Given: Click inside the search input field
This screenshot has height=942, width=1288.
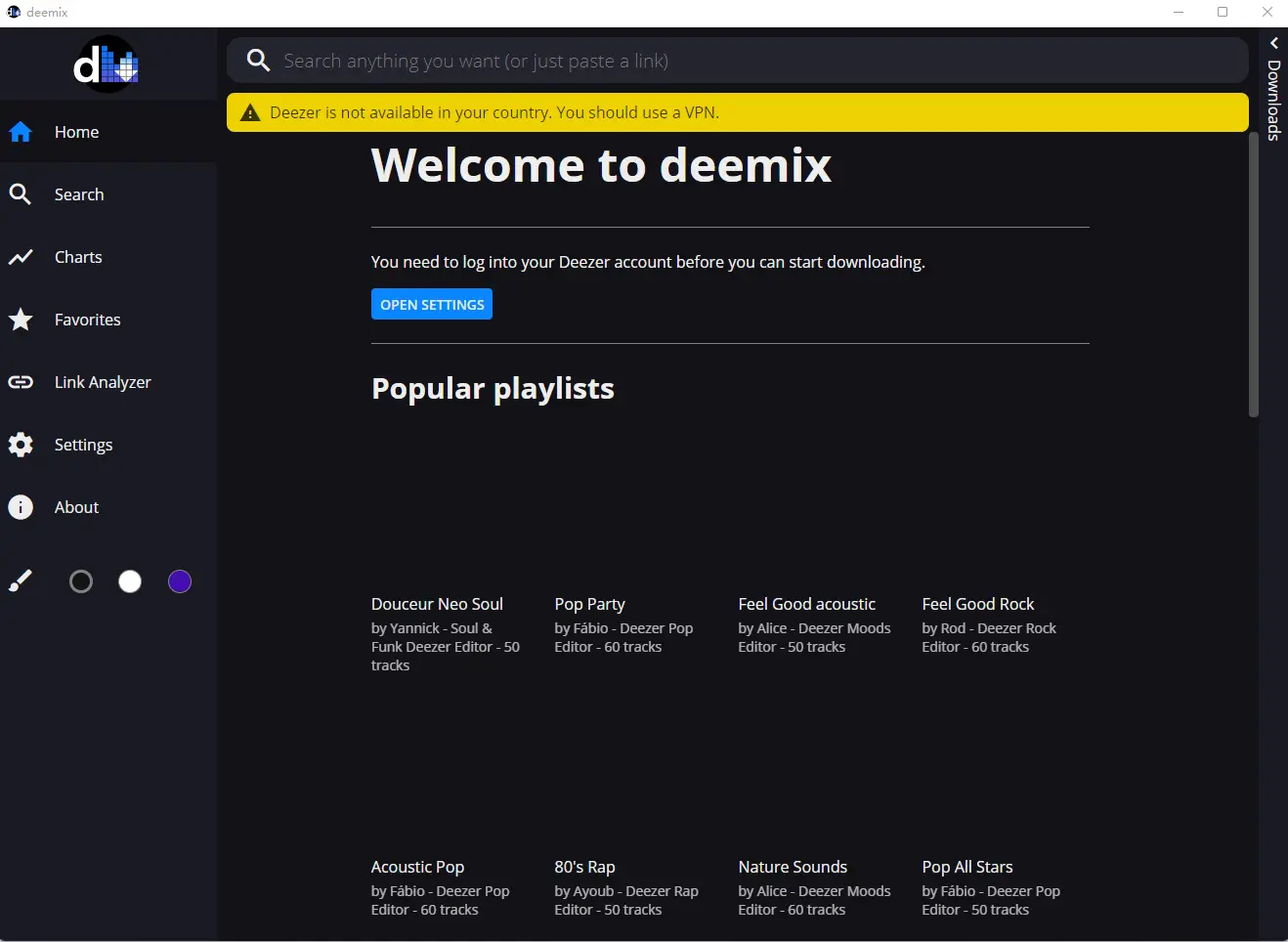Looking at the screenshot, I should tap(684, 60).
